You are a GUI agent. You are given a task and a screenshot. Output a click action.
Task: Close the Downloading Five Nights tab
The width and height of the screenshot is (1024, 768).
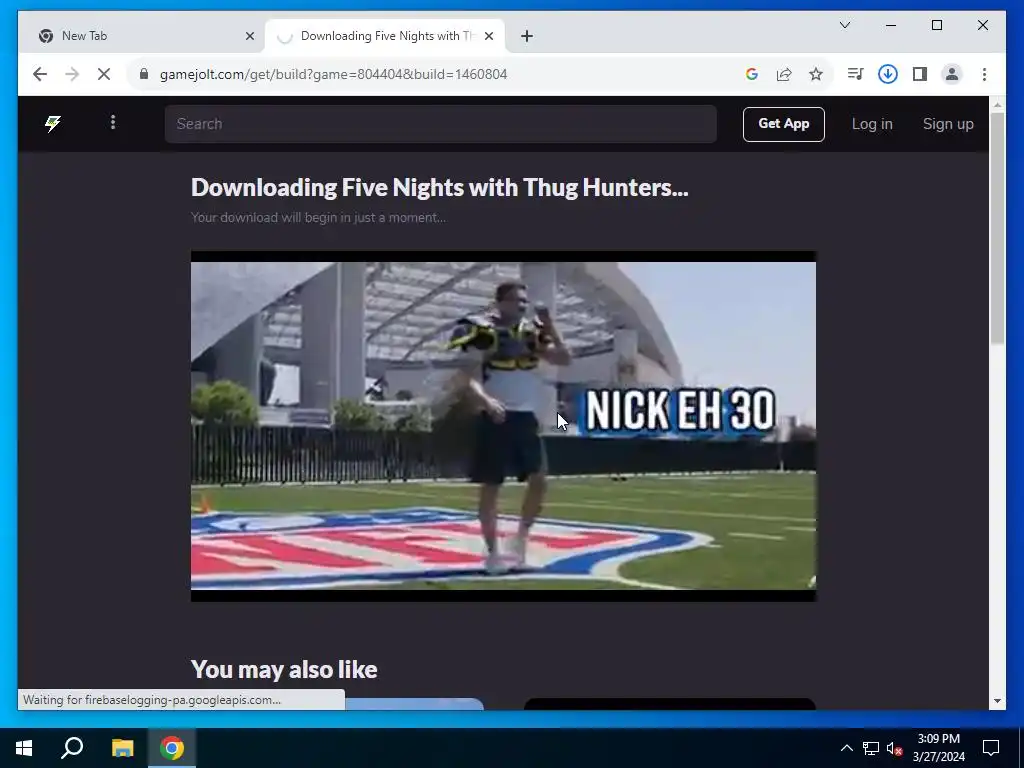click(488, 36)
